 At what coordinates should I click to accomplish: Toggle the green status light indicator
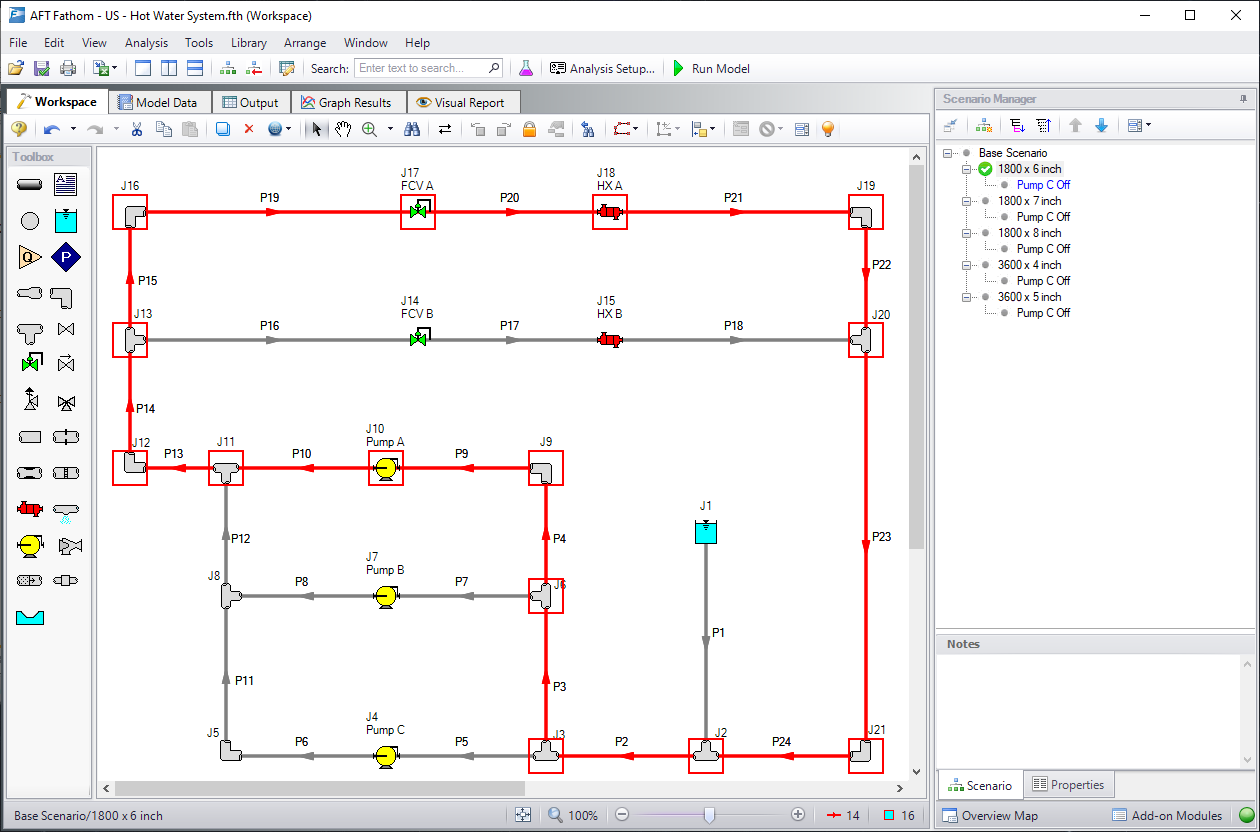point(1246,816)
